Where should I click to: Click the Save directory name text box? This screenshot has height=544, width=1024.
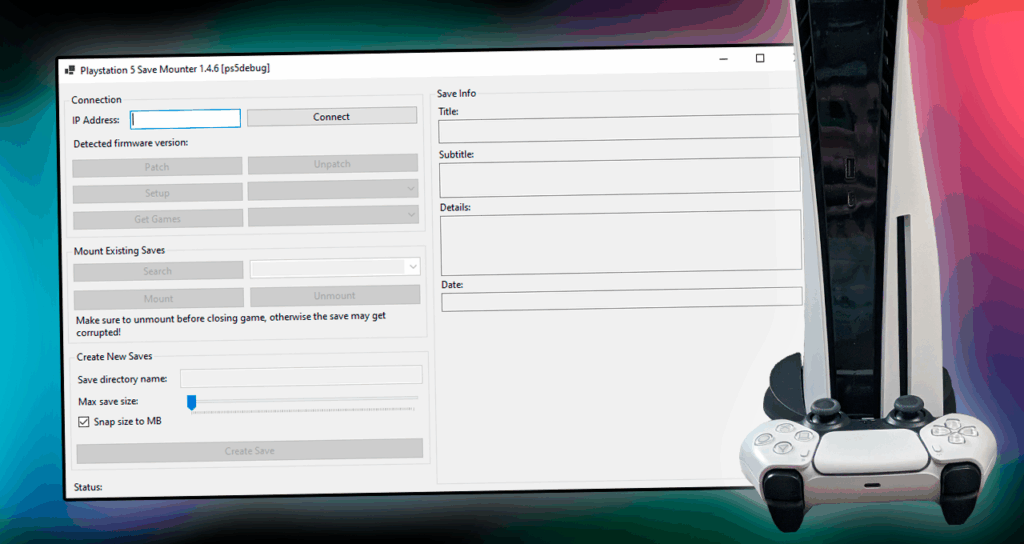301,376
